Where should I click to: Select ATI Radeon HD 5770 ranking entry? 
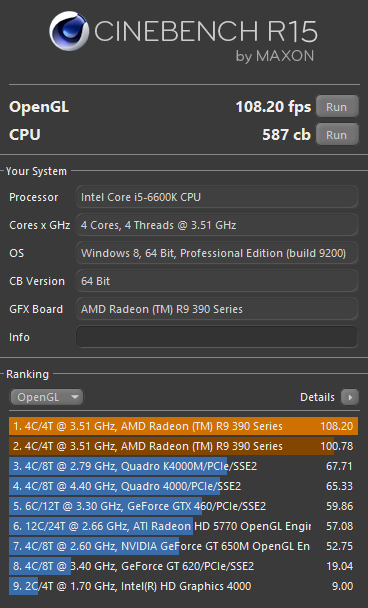[x=183, y=526]
